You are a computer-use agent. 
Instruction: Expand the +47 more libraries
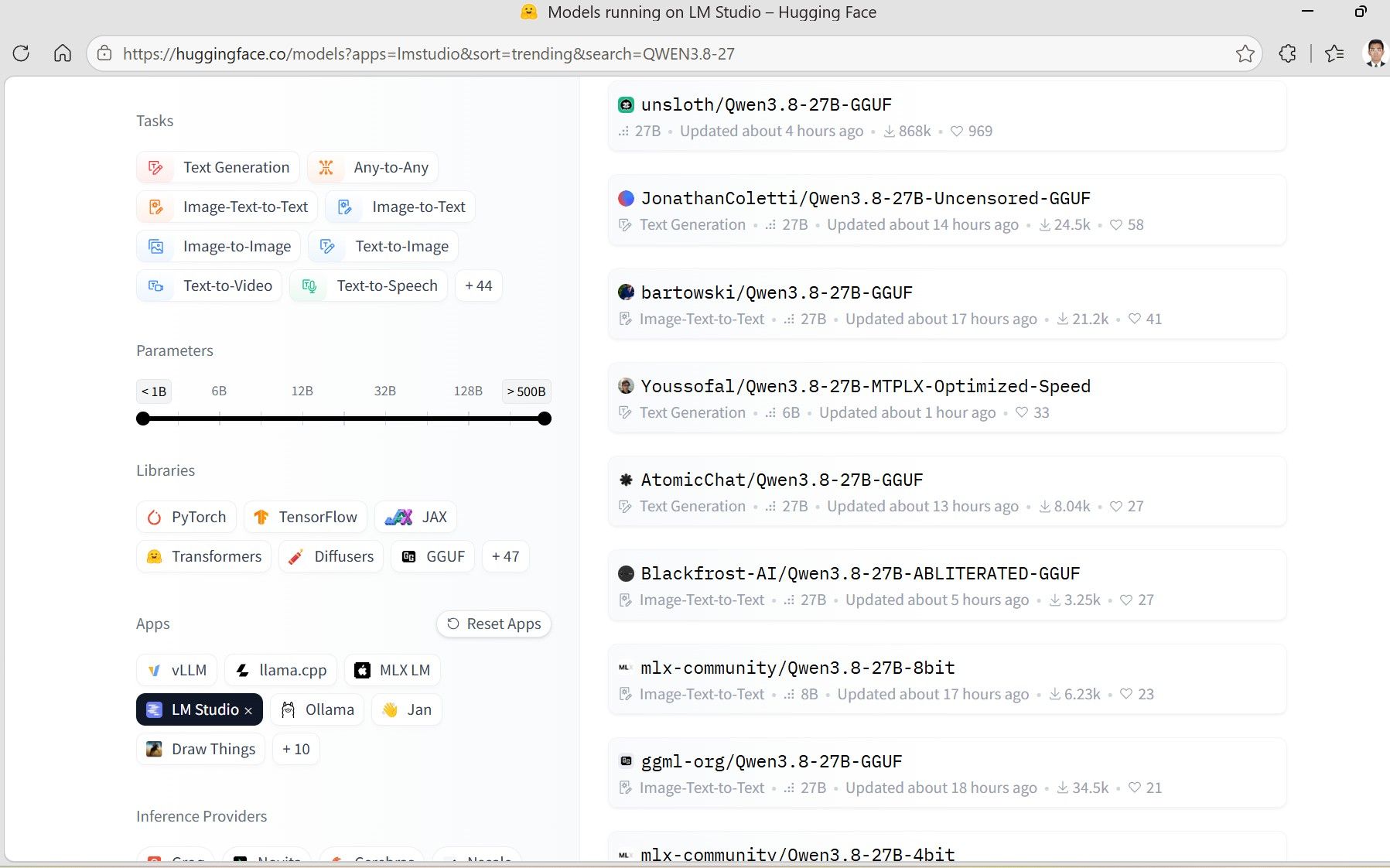(506, 556)
